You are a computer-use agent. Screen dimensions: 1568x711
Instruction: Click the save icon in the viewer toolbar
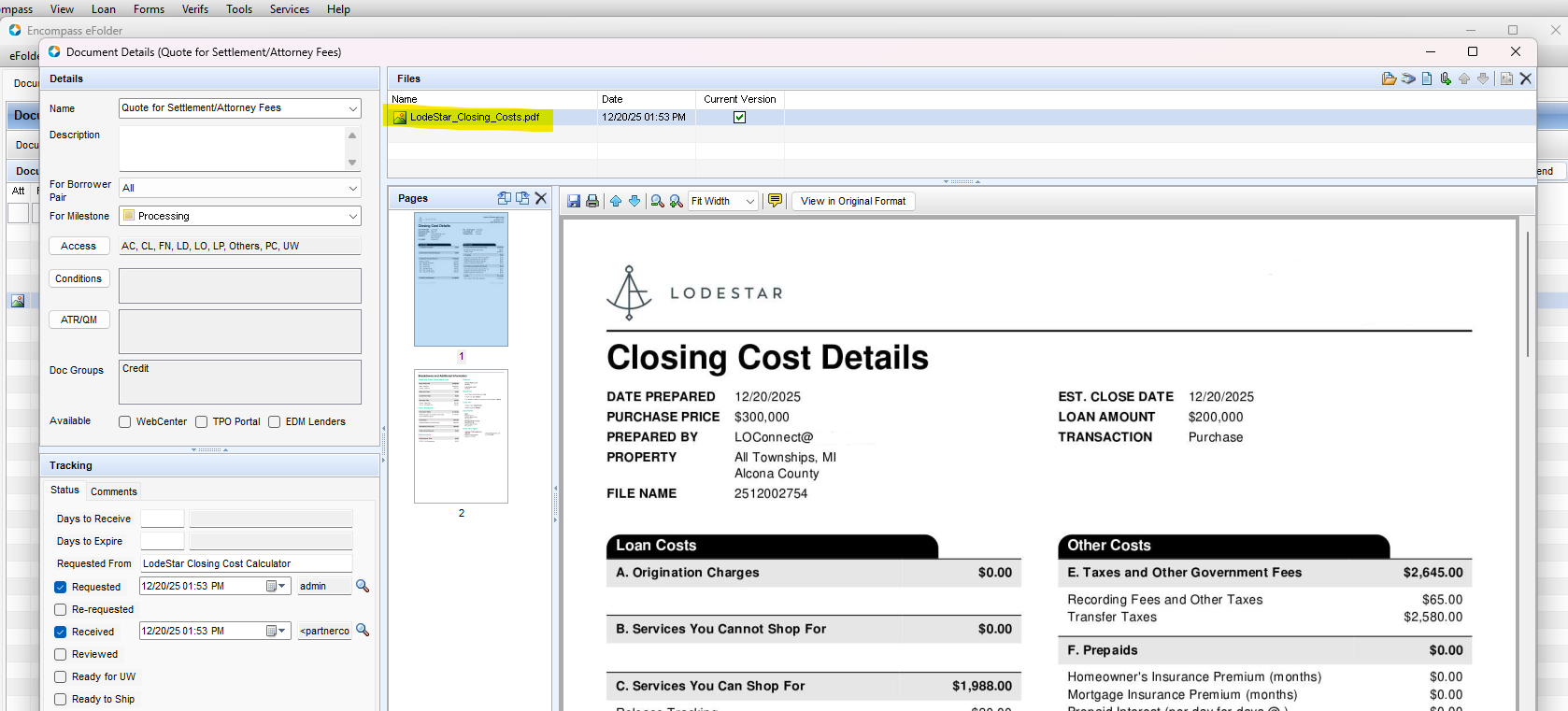pyautogui.click(x=574, y=201)
